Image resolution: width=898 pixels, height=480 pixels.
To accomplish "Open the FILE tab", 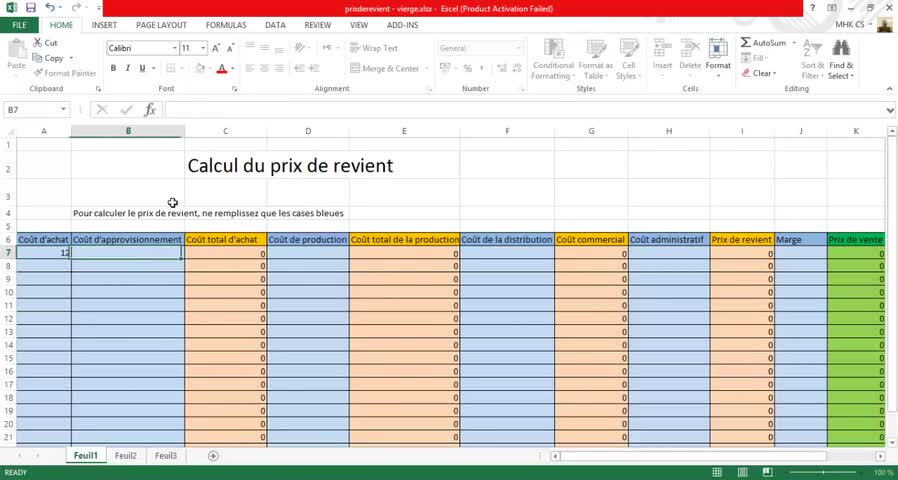I will (19, 25).
